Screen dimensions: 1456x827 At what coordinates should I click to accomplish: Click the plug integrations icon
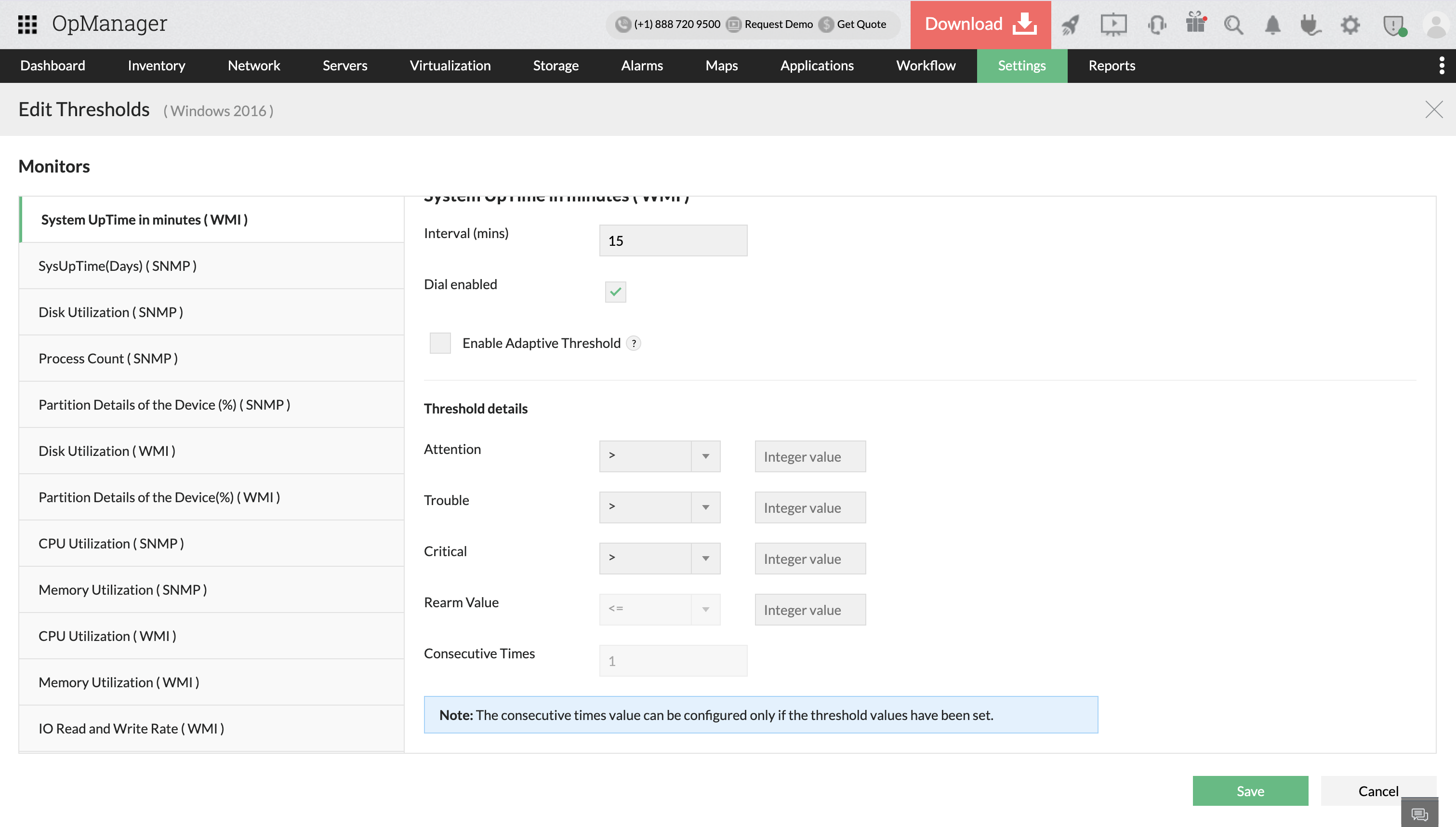(x=1310, y=25)
